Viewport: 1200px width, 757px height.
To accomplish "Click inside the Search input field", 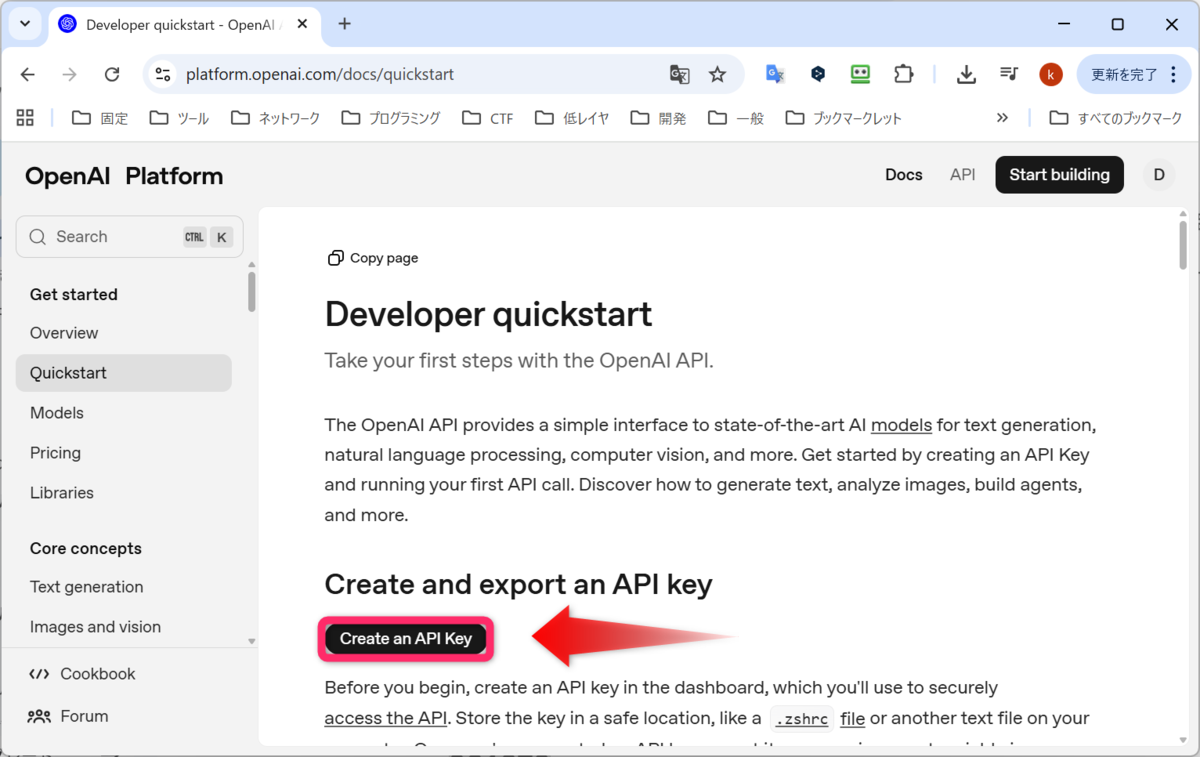I will pos(110,236).
